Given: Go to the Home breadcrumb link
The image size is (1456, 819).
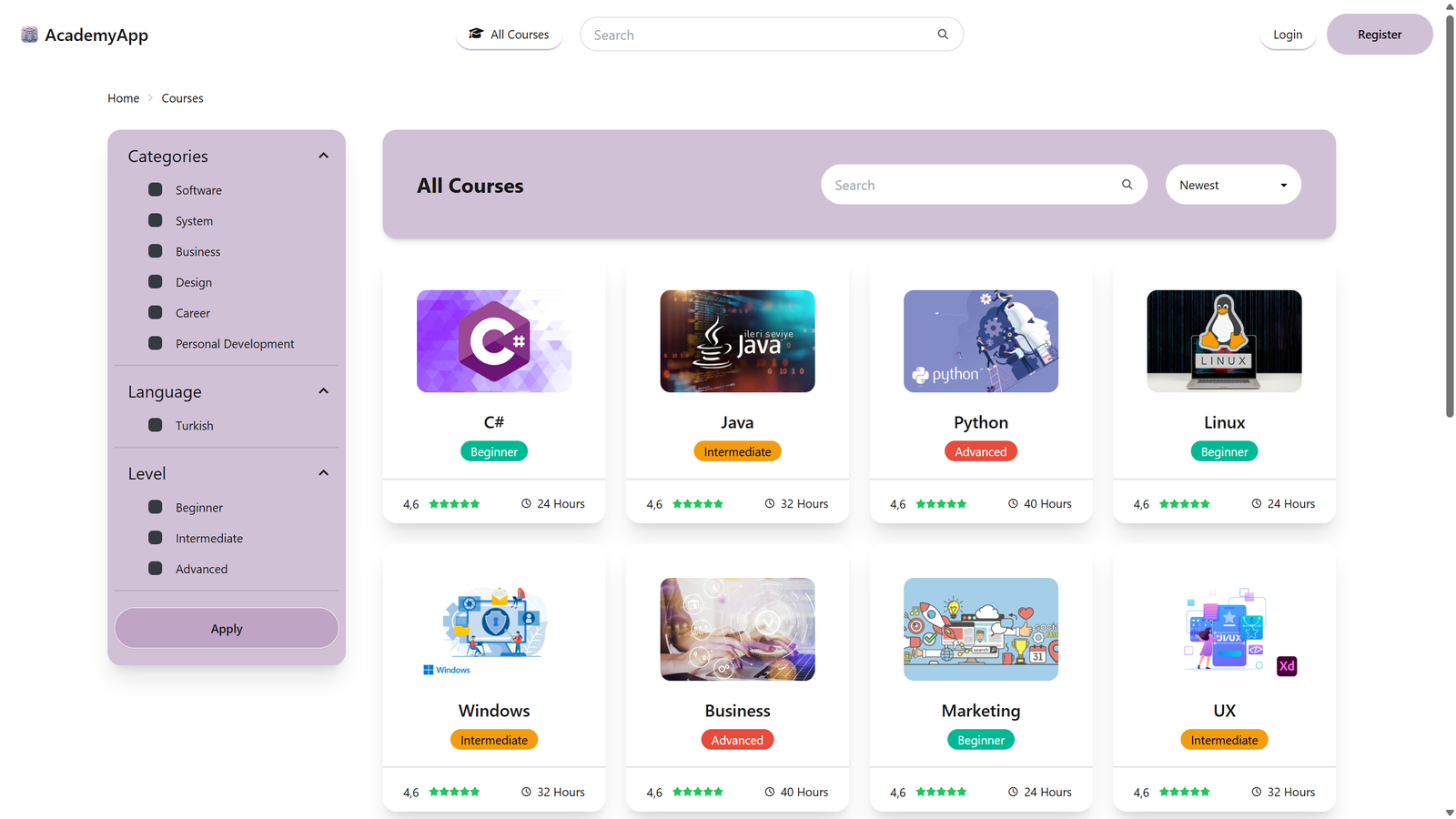Looking at the screenshot, I should point(124,98).
